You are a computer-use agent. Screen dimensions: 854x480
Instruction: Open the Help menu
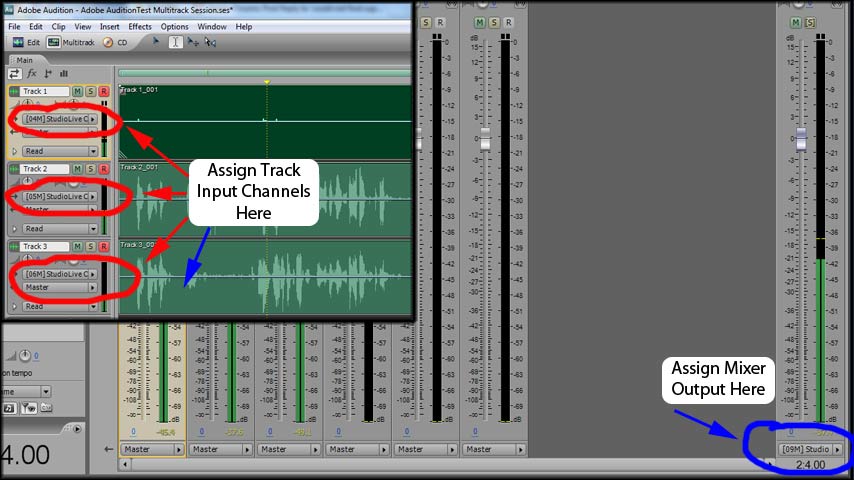(x=243, y=26)
